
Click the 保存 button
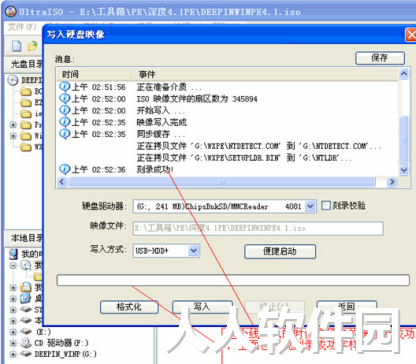coord(380,58)
